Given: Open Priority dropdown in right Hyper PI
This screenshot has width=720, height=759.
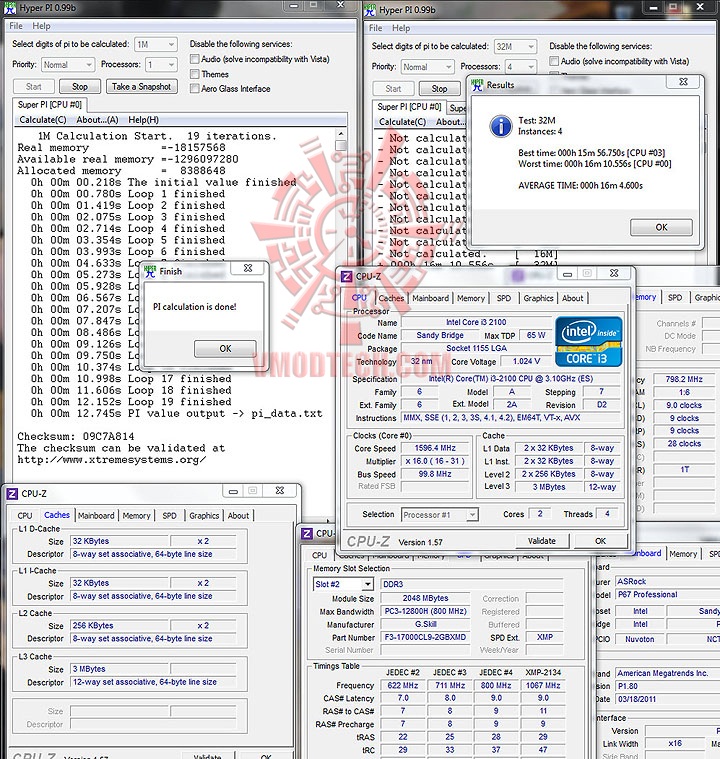Looking at the screenshot, I should tap(428, 67).
